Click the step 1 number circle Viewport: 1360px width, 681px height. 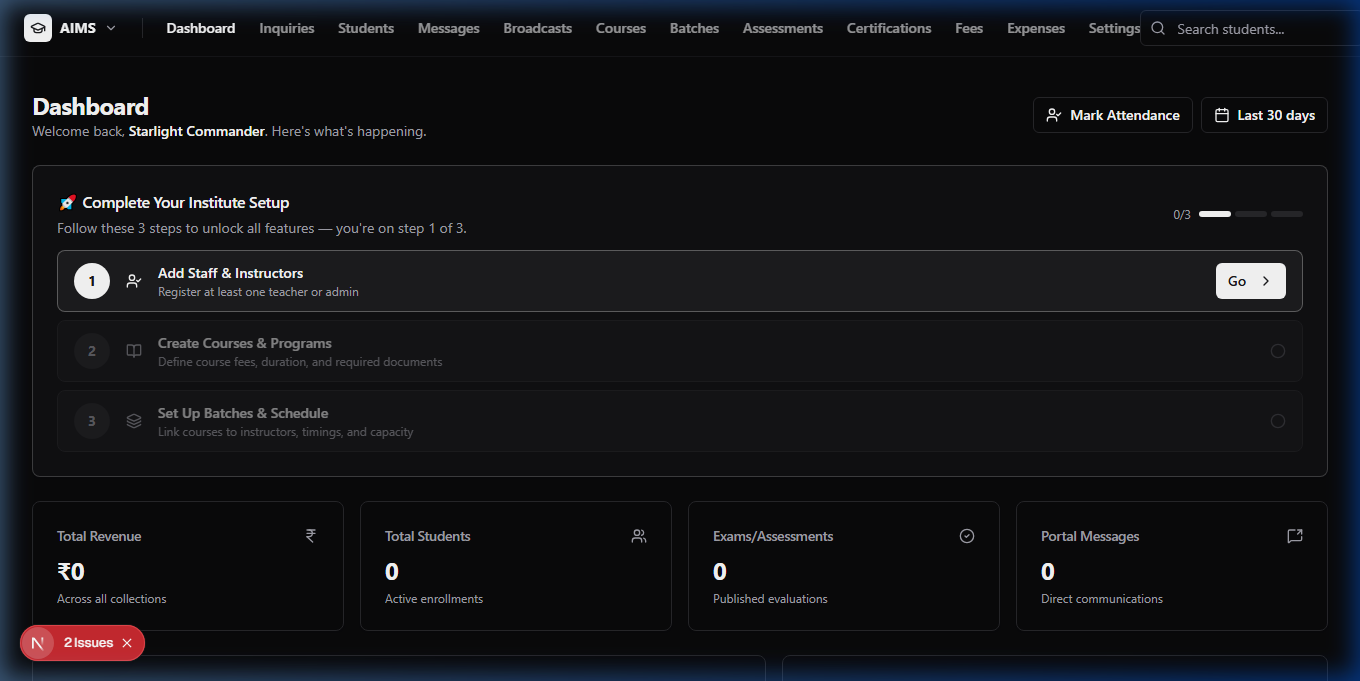click(92, 281)
